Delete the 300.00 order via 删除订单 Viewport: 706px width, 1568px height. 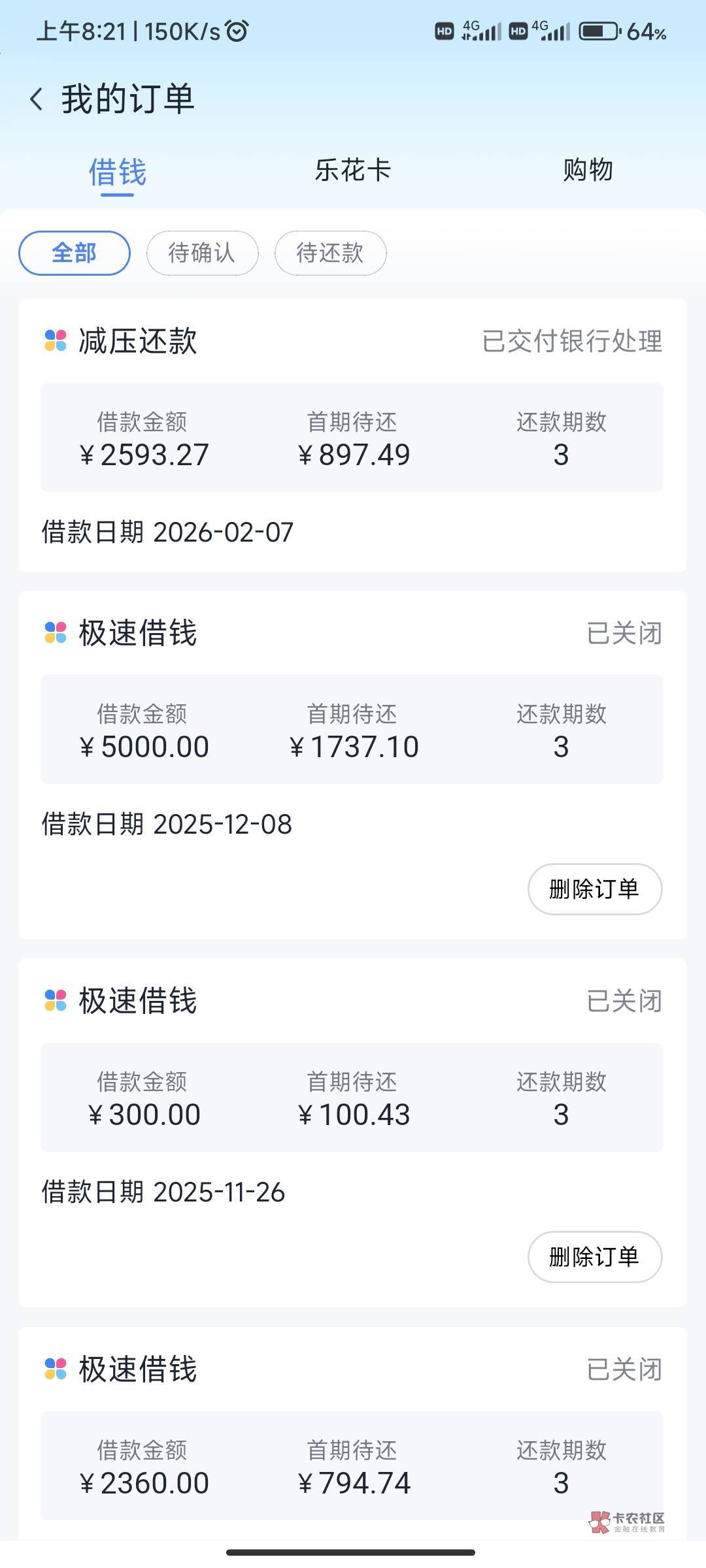[x=594, y=1257]
